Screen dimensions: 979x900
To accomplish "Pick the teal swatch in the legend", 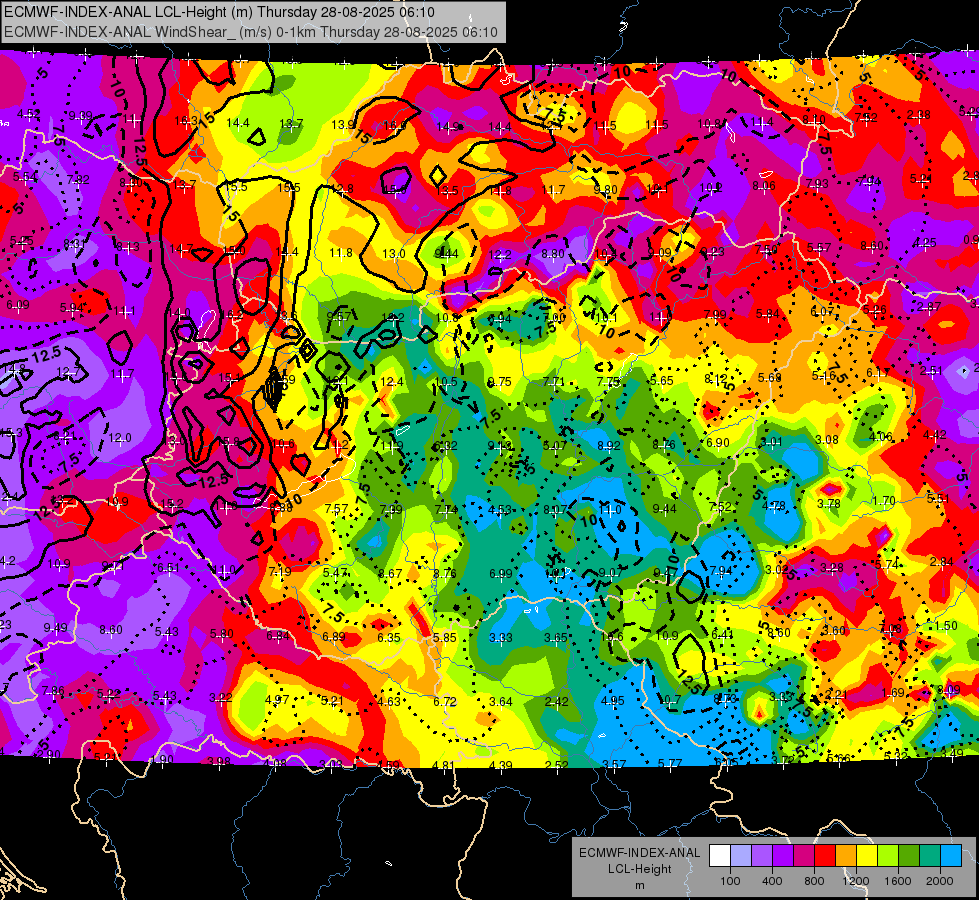I will coord(930,856).
